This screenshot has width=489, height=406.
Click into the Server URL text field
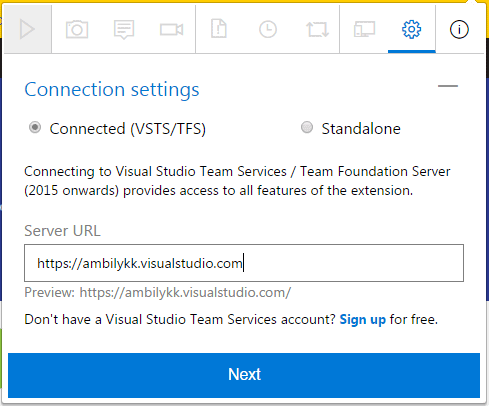(x=244, y=263)
